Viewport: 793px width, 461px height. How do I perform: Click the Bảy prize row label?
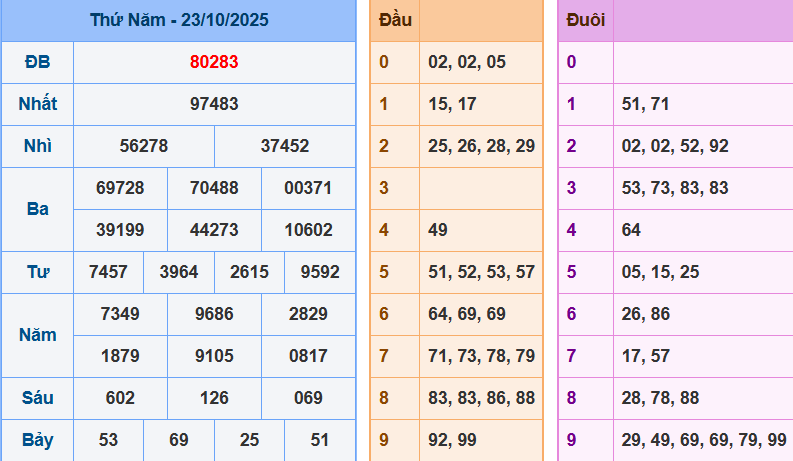(x=37, y=440)
